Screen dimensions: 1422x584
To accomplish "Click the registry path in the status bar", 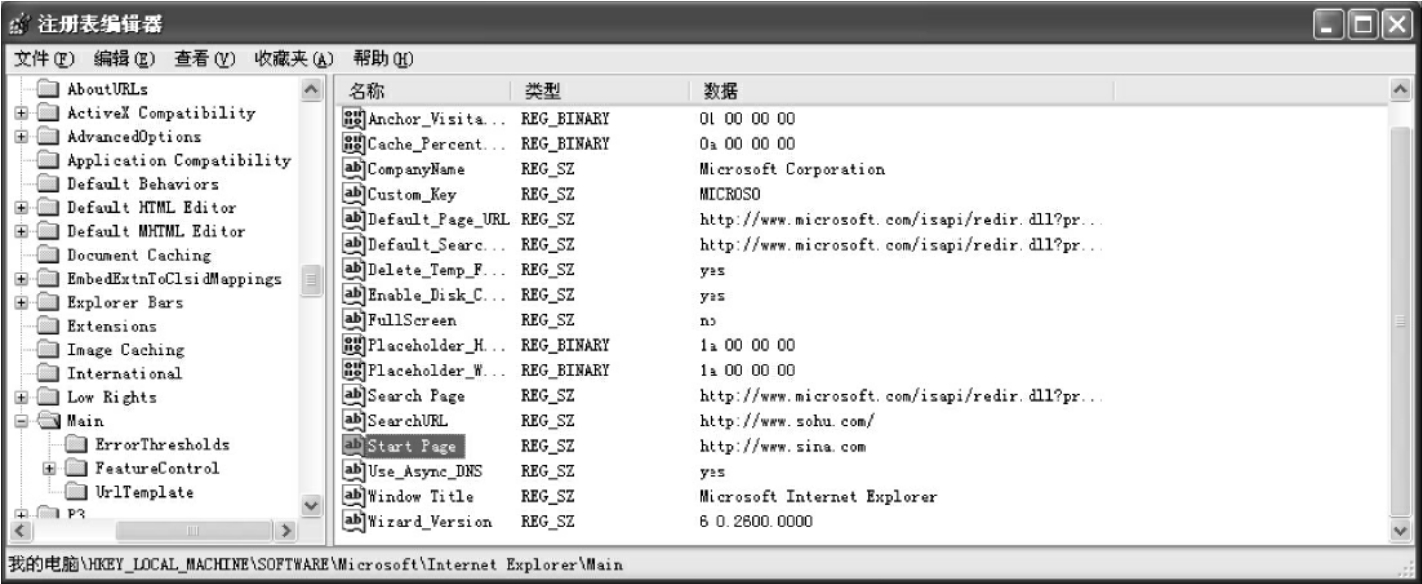I will click(x=316, y=565).
